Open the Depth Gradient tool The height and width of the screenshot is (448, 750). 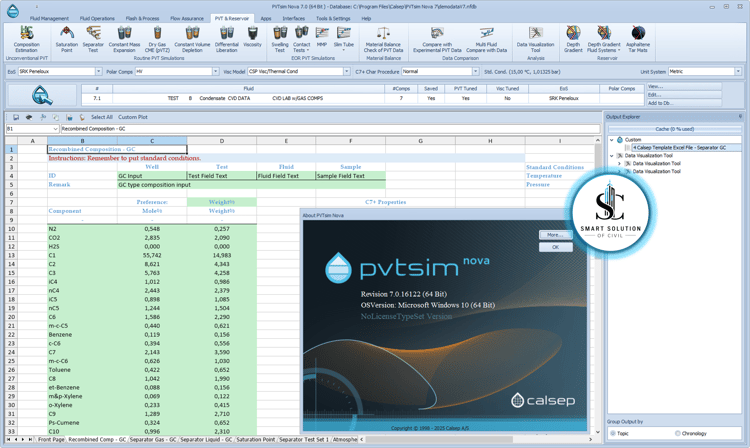click(x=573, y=39)
